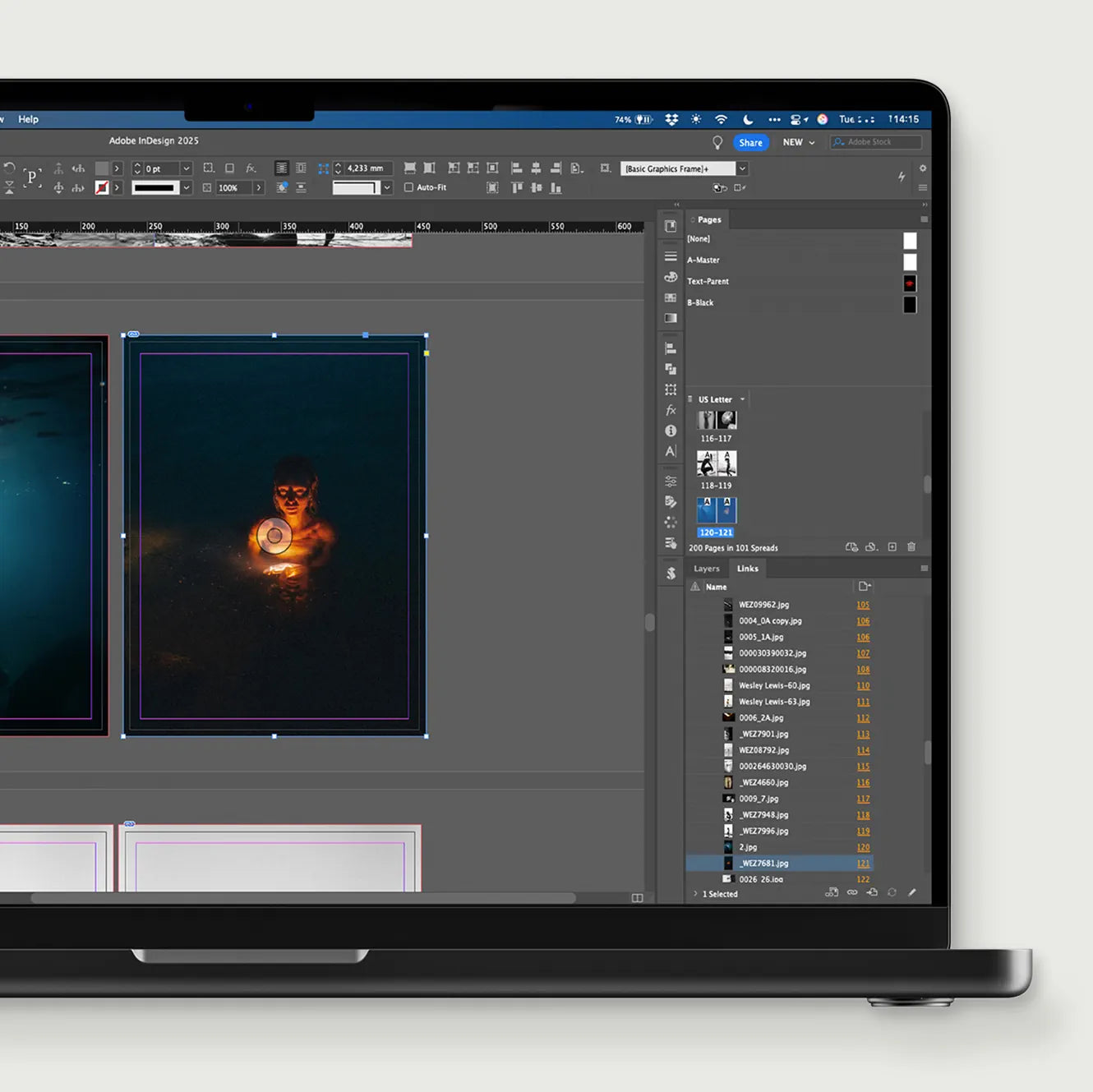This screenshot has height=1092, width=1093.
Task: Click the Info panel icon
Action: click(671, 431)
